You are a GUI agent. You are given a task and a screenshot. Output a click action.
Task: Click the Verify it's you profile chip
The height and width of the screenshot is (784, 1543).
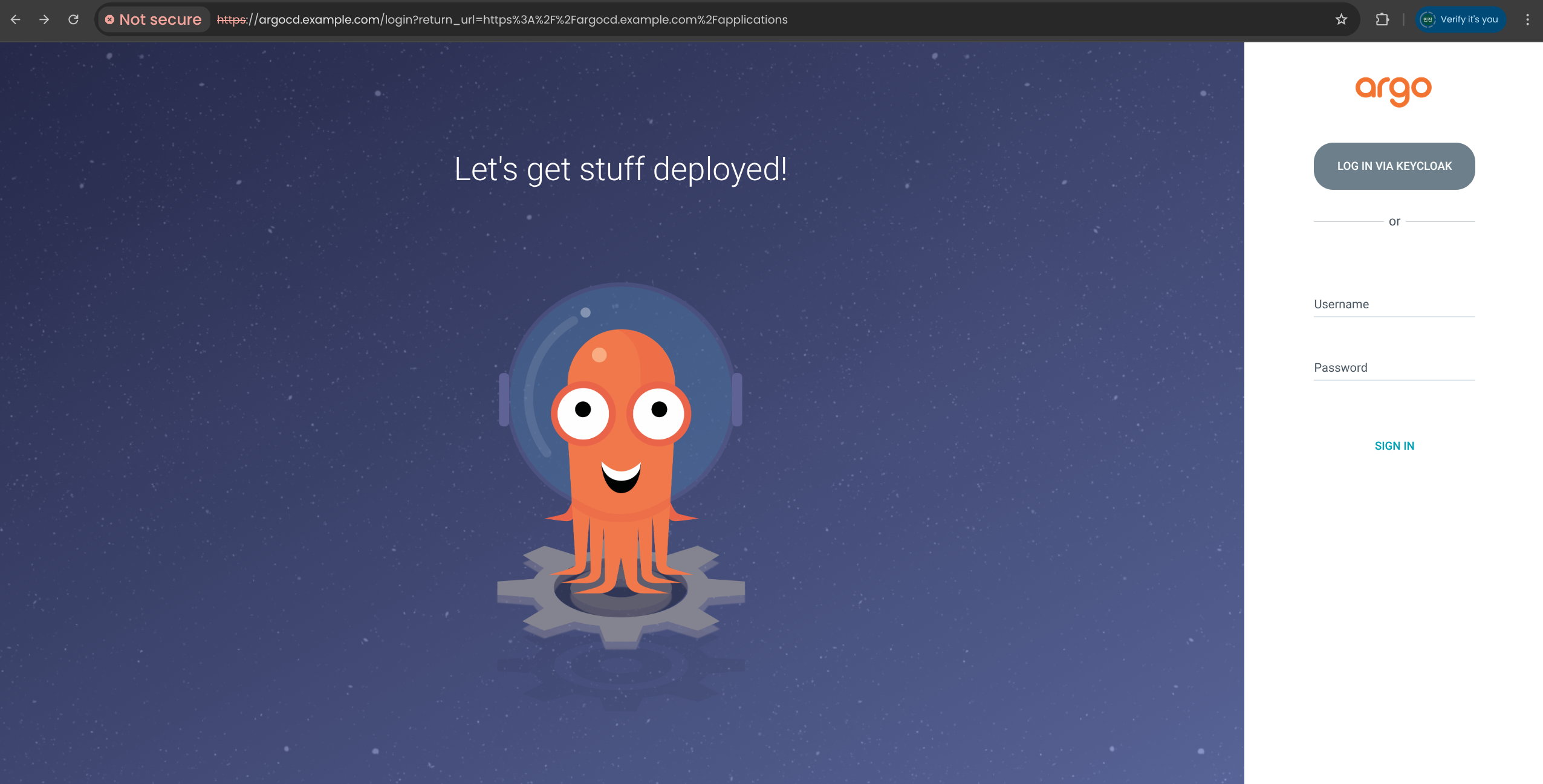1461,19
